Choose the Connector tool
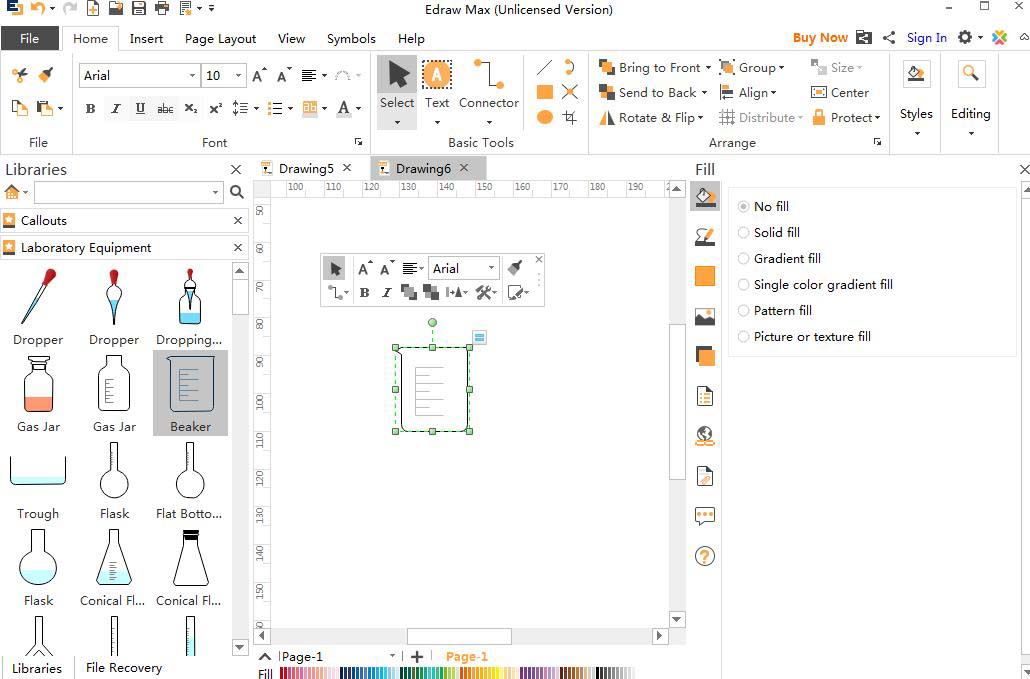1030x679 pixels. coord(489,93)
